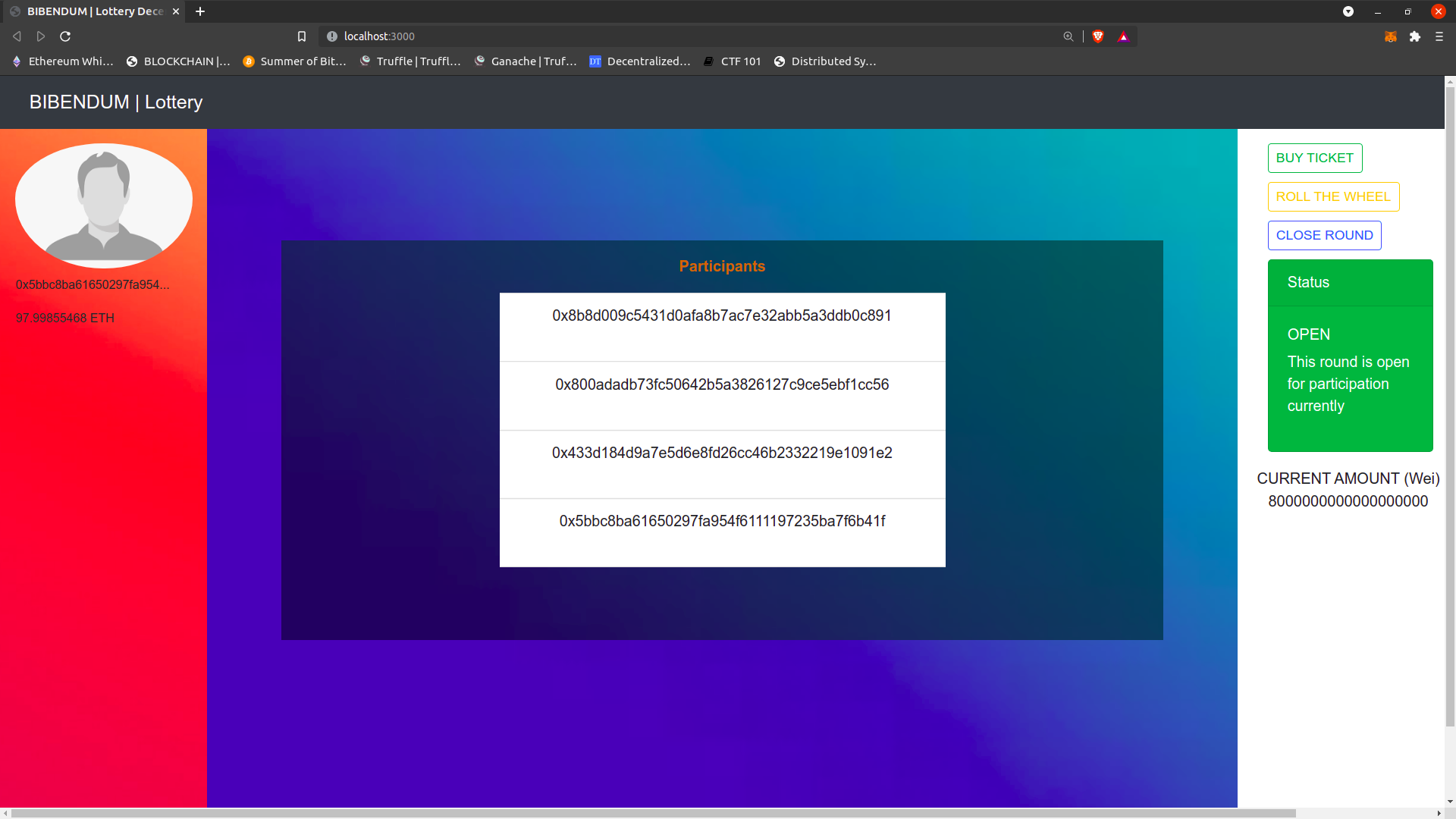Select participant 0x5bbc8ba61650297fa954f6111197235ba7f6b41f
Image resolution: width=1456 pixels, height=819 pixels.
coord(722,532)
